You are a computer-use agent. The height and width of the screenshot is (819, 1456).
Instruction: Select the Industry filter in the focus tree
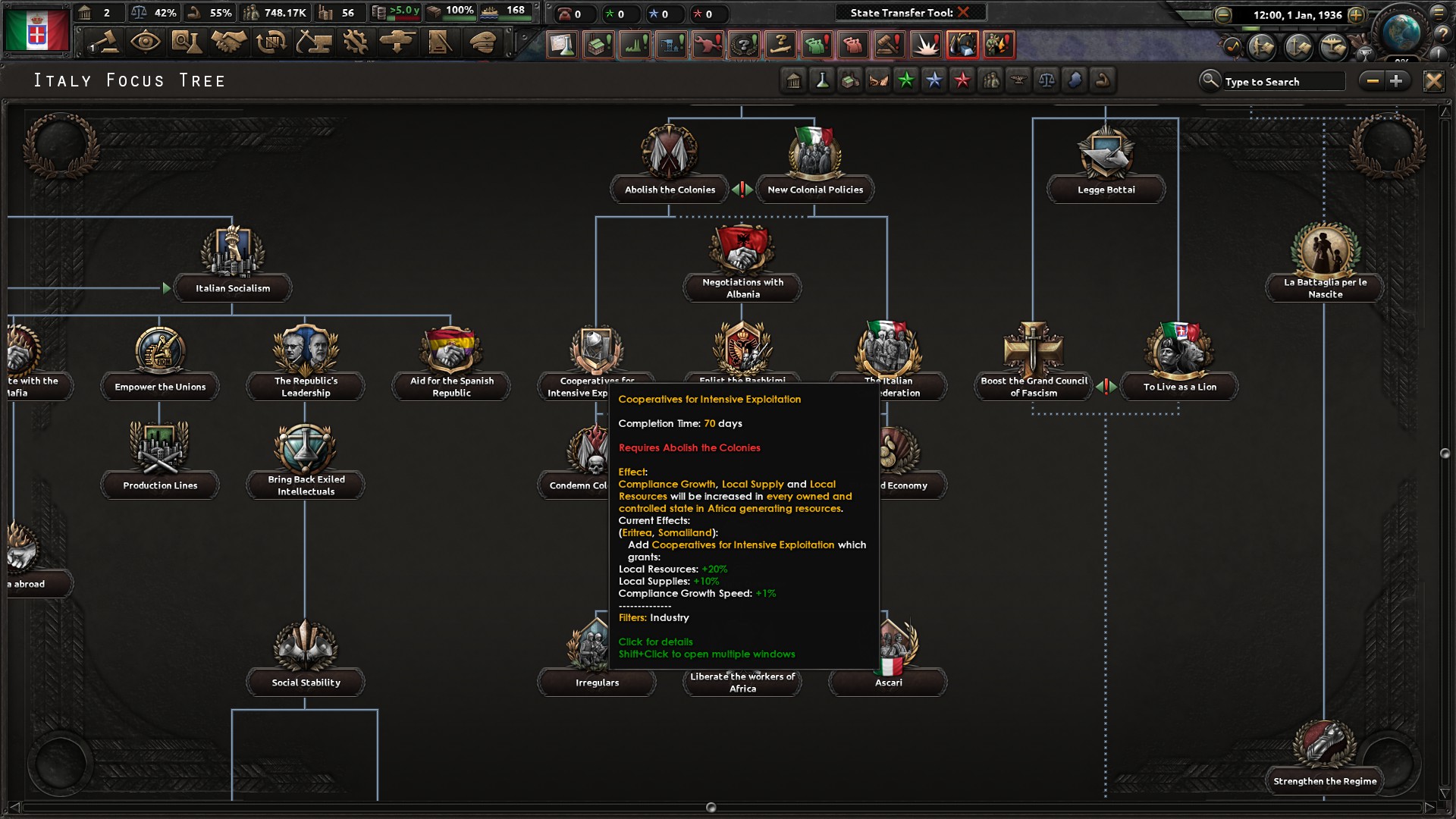click(850, 80)
